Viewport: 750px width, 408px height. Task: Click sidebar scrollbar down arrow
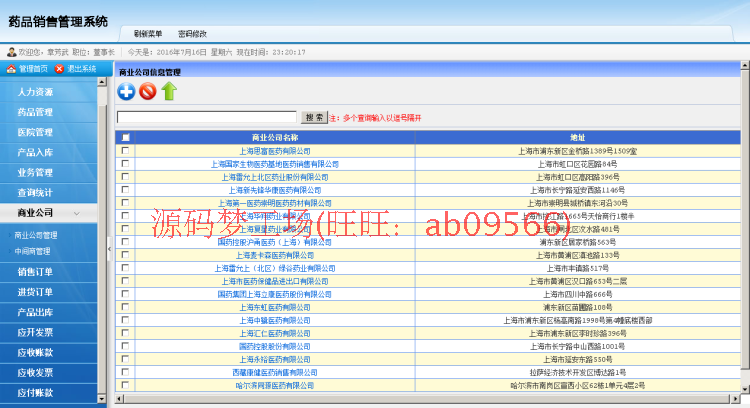pyautogui.click(x=101, y=398)
